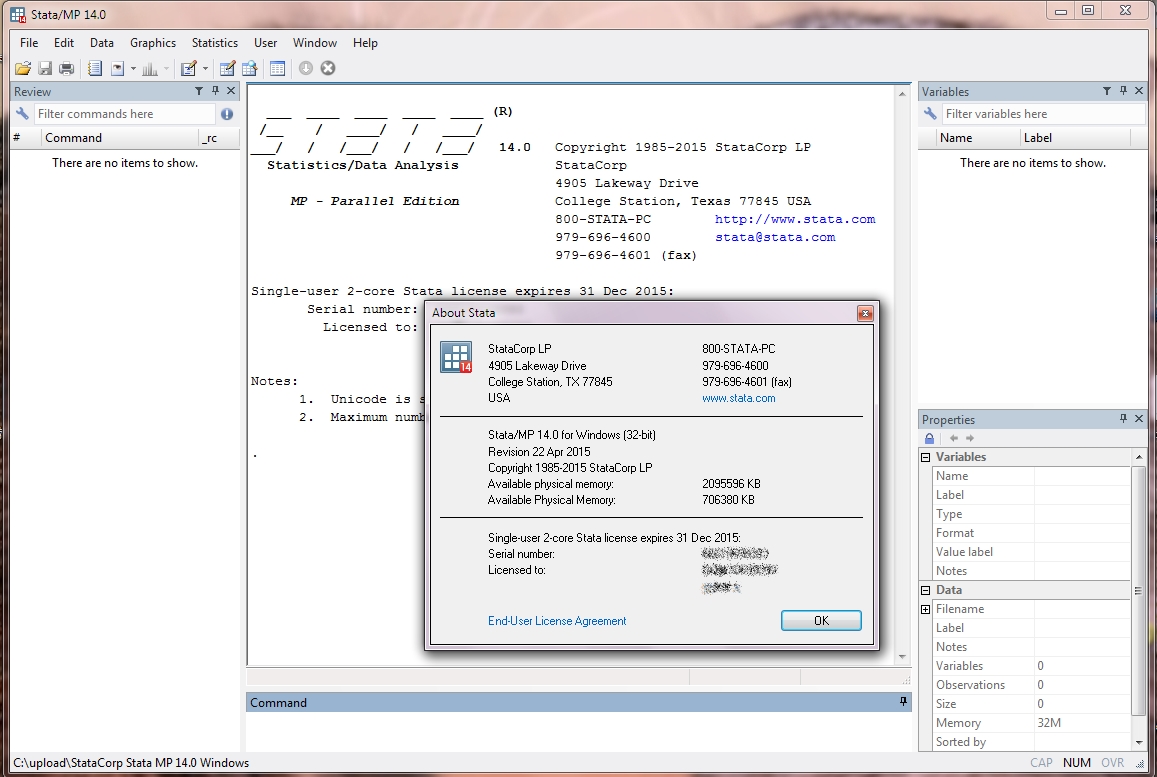Pin the Properties panel
Image resolution: width=1157 pixels, height=777 pixels.
click(1123, 418)
